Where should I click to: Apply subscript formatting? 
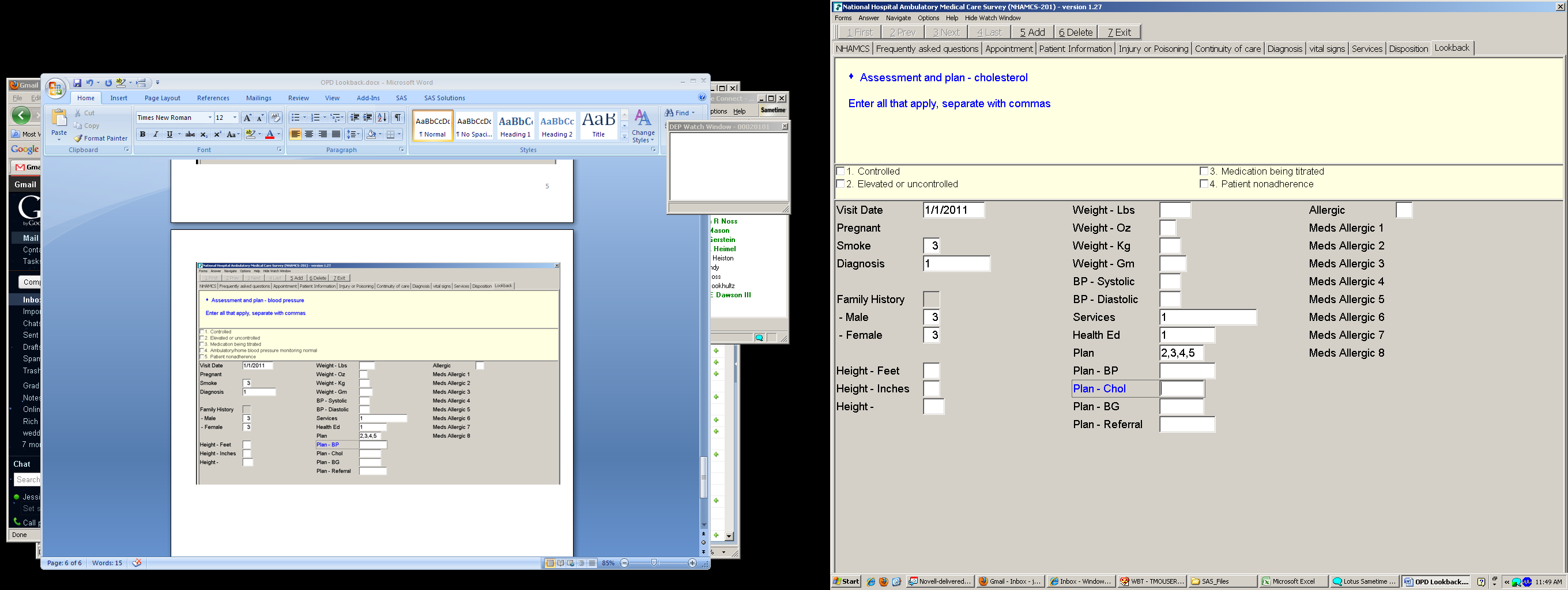[204, 134]
